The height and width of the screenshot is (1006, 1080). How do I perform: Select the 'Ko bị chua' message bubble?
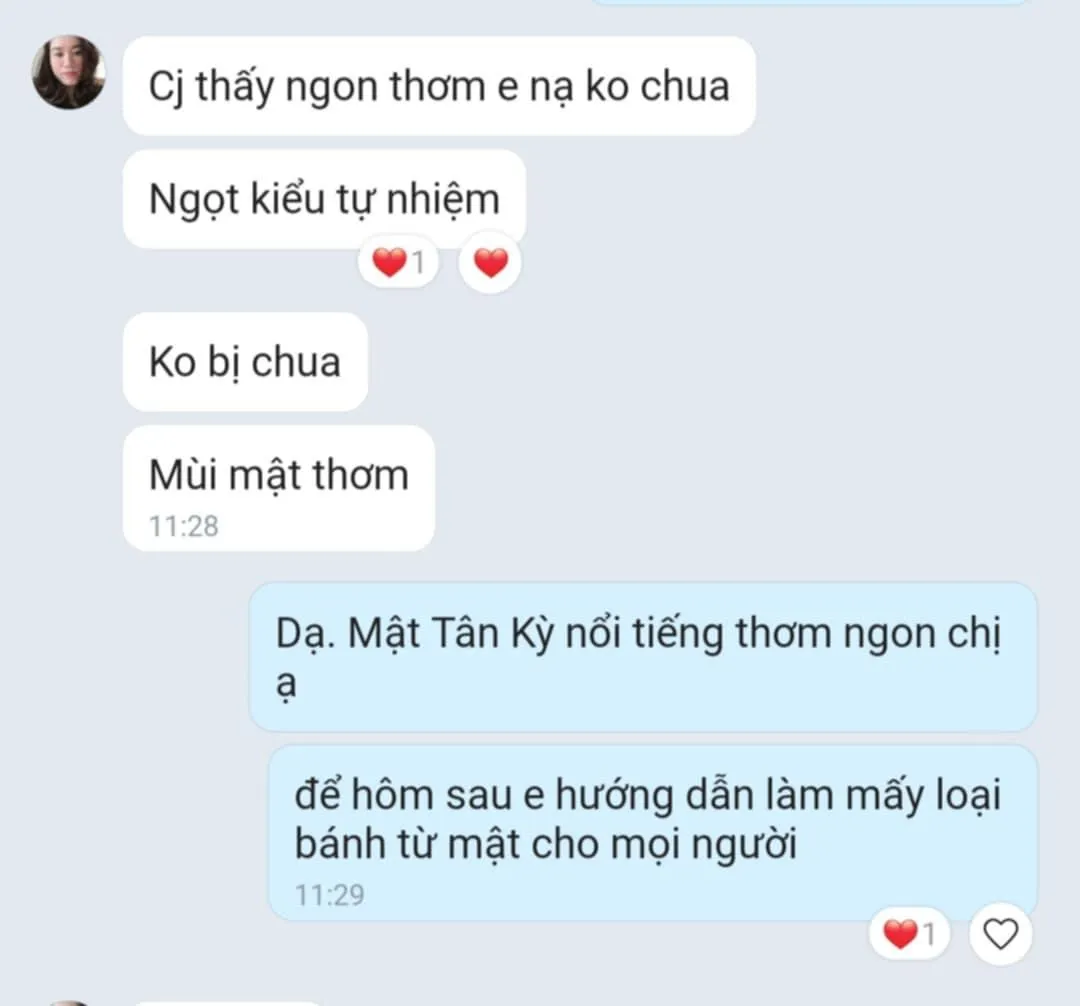(x=245, y=361)
